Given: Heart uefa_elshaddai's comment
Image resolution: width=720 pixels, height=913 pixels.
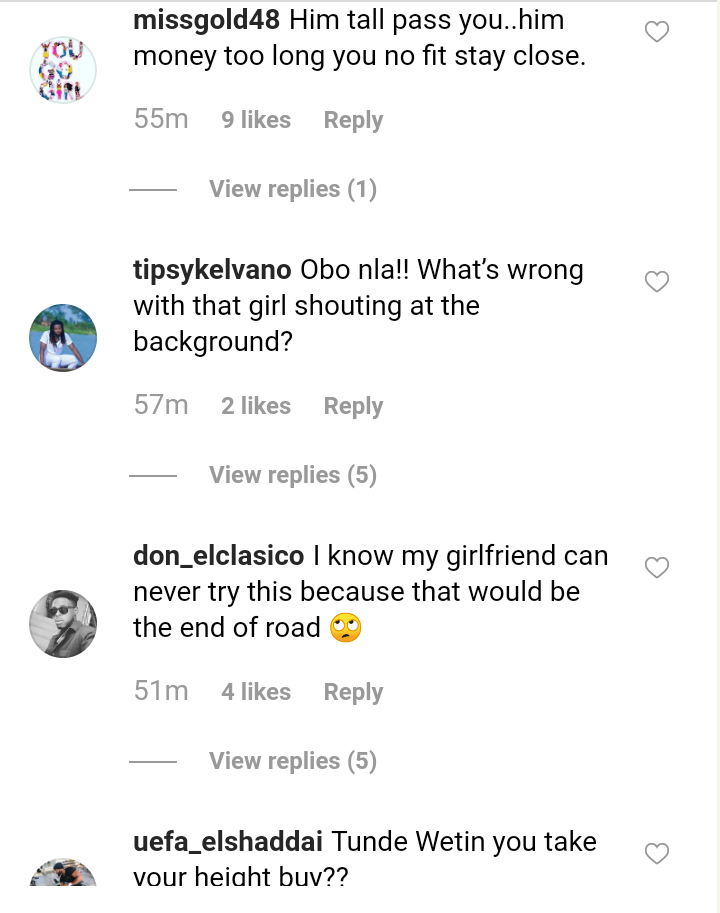Looking at the screenshot, I should (x=656, y=854).
